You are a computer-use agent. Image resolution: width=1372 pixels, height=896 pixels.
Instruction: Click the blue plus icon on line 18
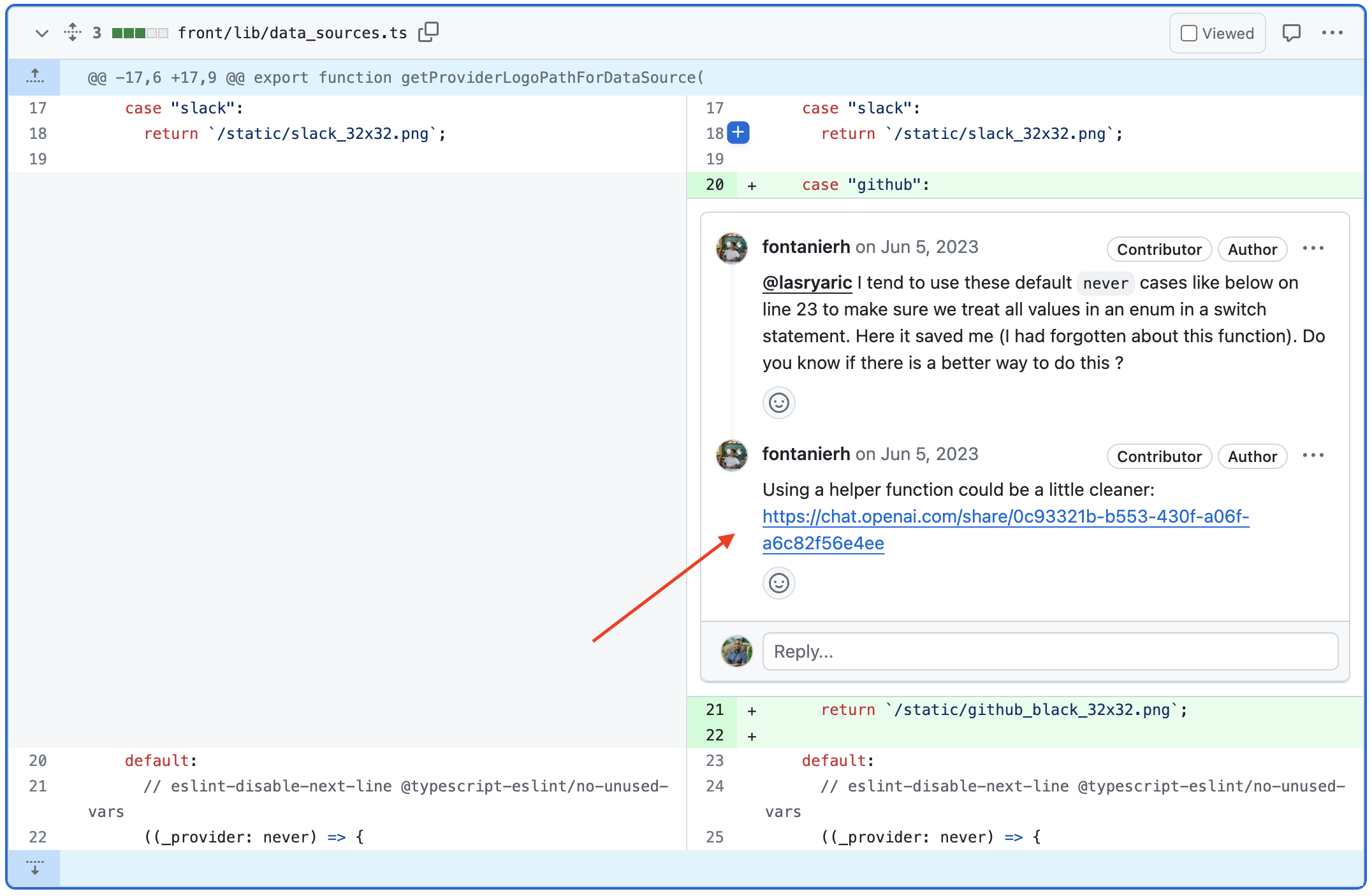pyautogui.click(x=738, y=133)
